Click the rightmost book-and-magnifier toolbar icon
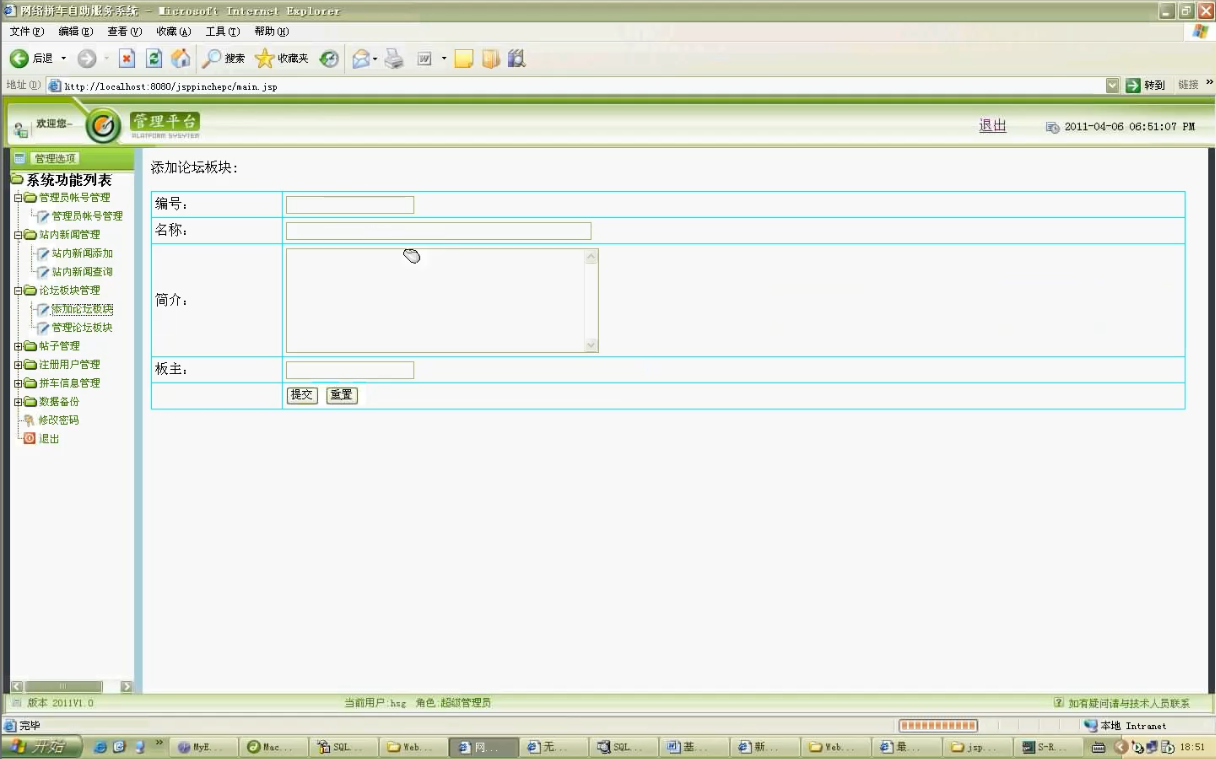The image size is (1216, 759). (x=516, y=59)
